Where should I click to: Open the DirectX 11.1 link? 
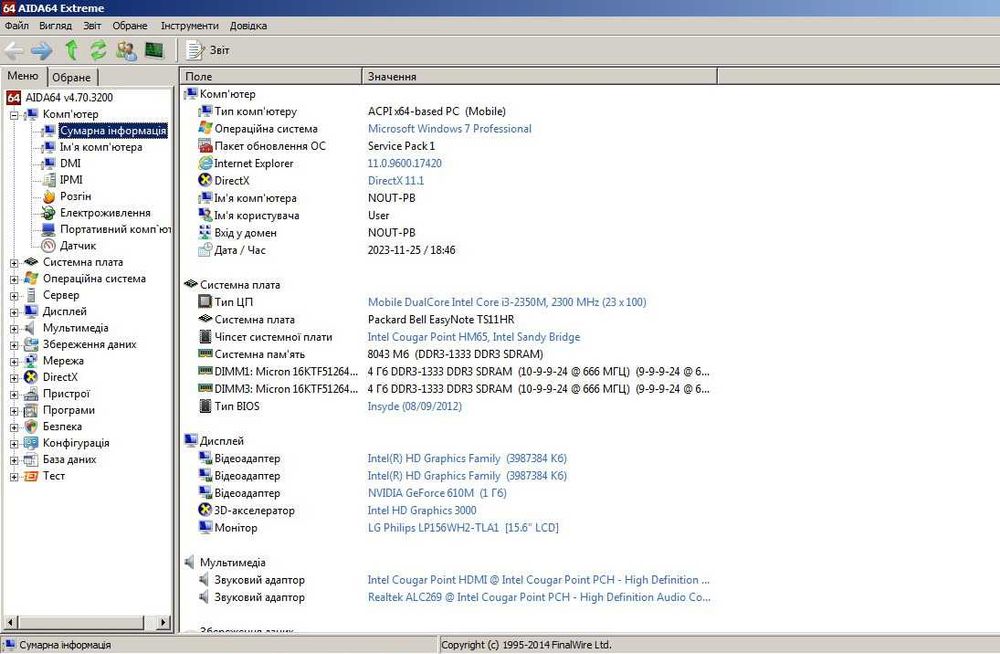(395, 181)
